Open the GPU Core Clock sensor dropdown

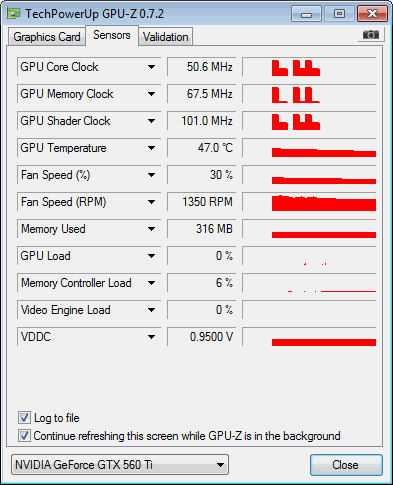coord(151,67)
